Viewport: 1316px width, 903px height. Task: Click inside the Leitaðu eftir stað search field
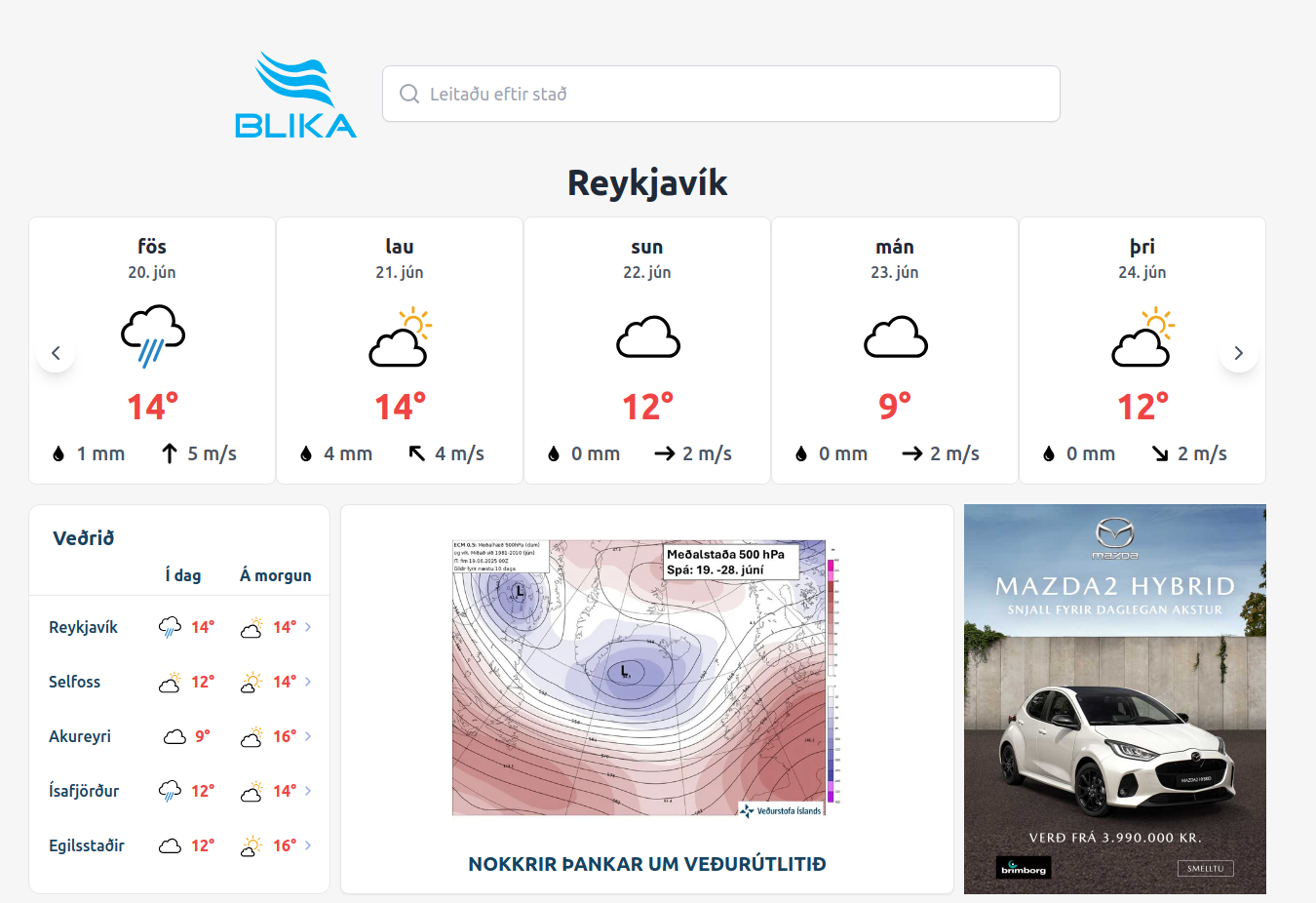pos(721,93)
